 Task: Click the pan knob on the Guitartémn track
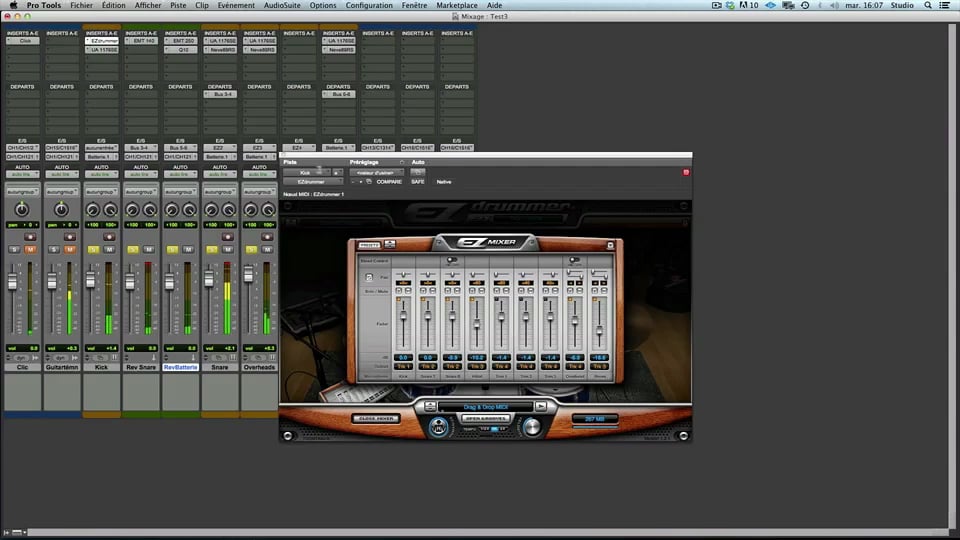point(61,210)
